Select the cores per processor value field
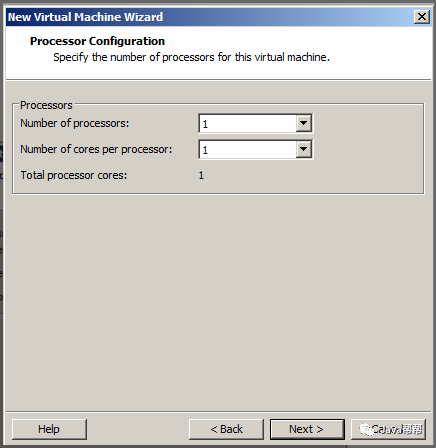This screenshot has width=436, height=448. coord(247,150)
